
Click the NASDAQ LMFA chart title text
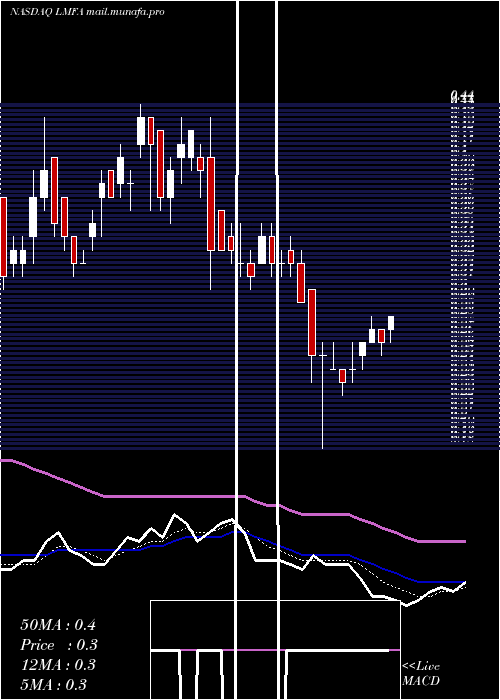point(87,12)
